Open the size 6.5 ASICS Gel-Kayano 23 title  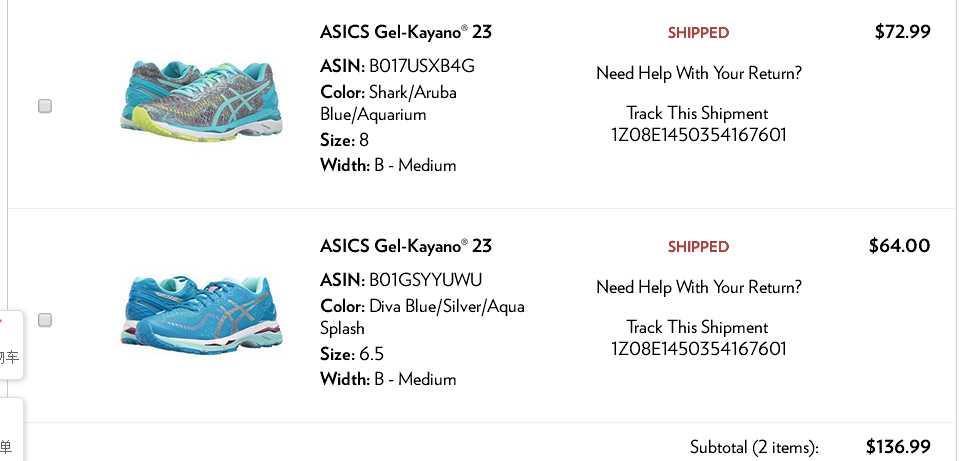click(x=405, y=246)
